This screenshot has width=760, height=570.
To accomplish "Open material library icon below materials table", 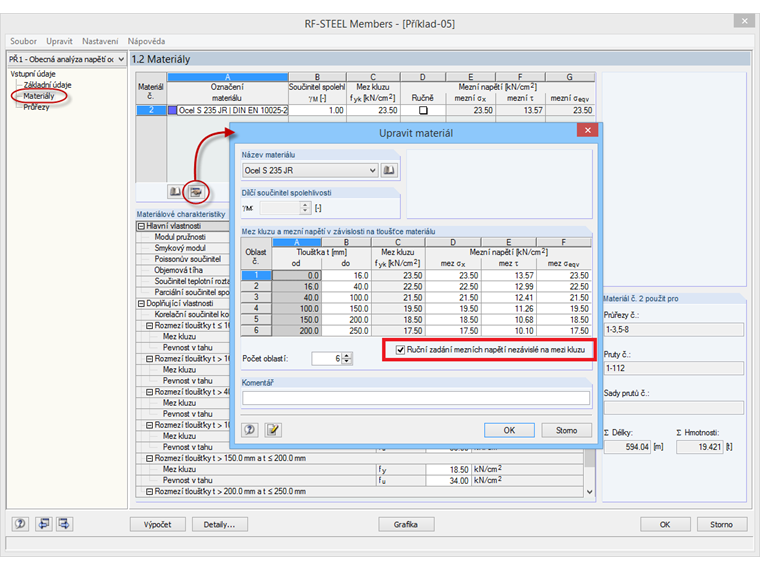I will point(174,192).
